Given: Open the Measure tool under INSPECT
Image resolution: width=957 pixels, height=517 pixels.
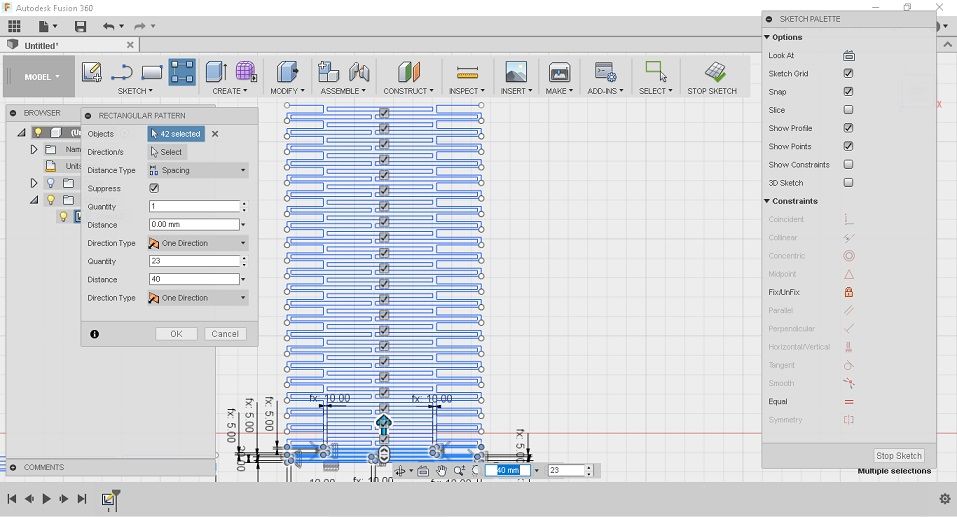Looking at the screenshot, I should tap(467, 73).
